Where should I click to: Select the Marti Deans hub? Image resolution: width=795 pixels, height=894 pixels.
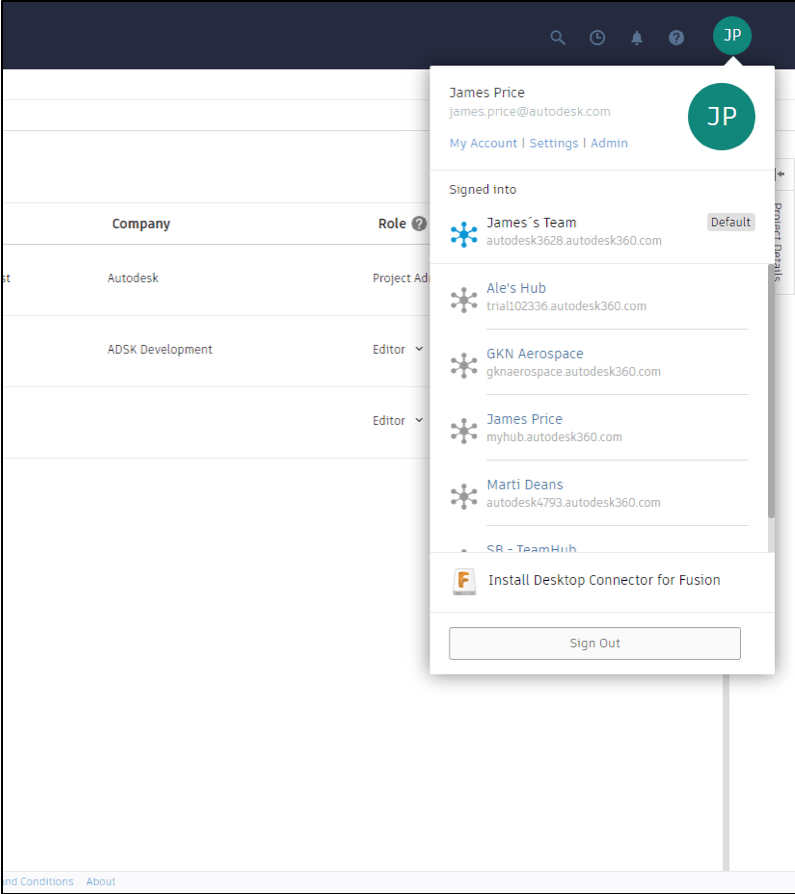pos(524,485)
